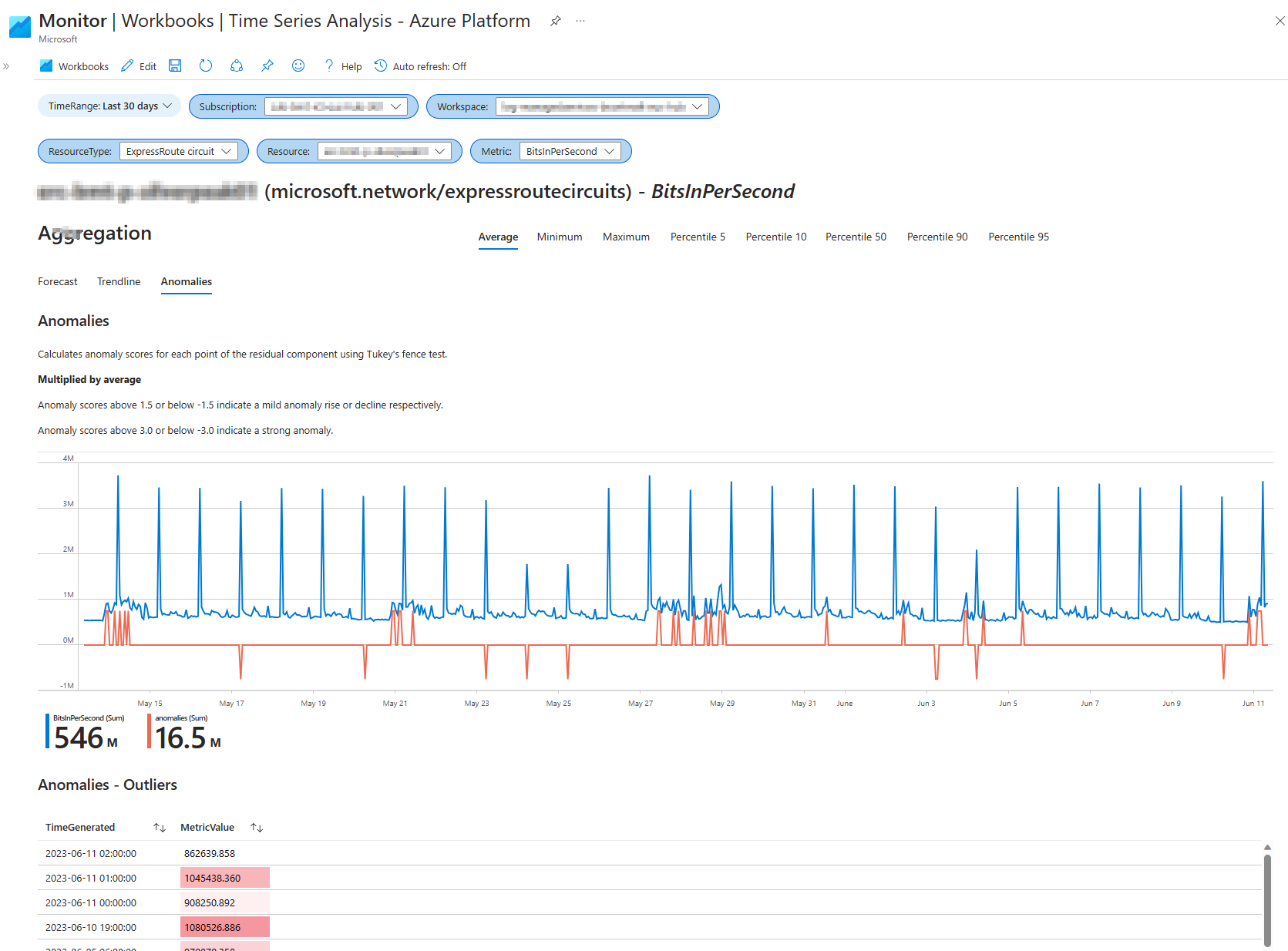1288x951 pixels.
Task: Open feedback smiley icon
Action: [x=298, y=66]
